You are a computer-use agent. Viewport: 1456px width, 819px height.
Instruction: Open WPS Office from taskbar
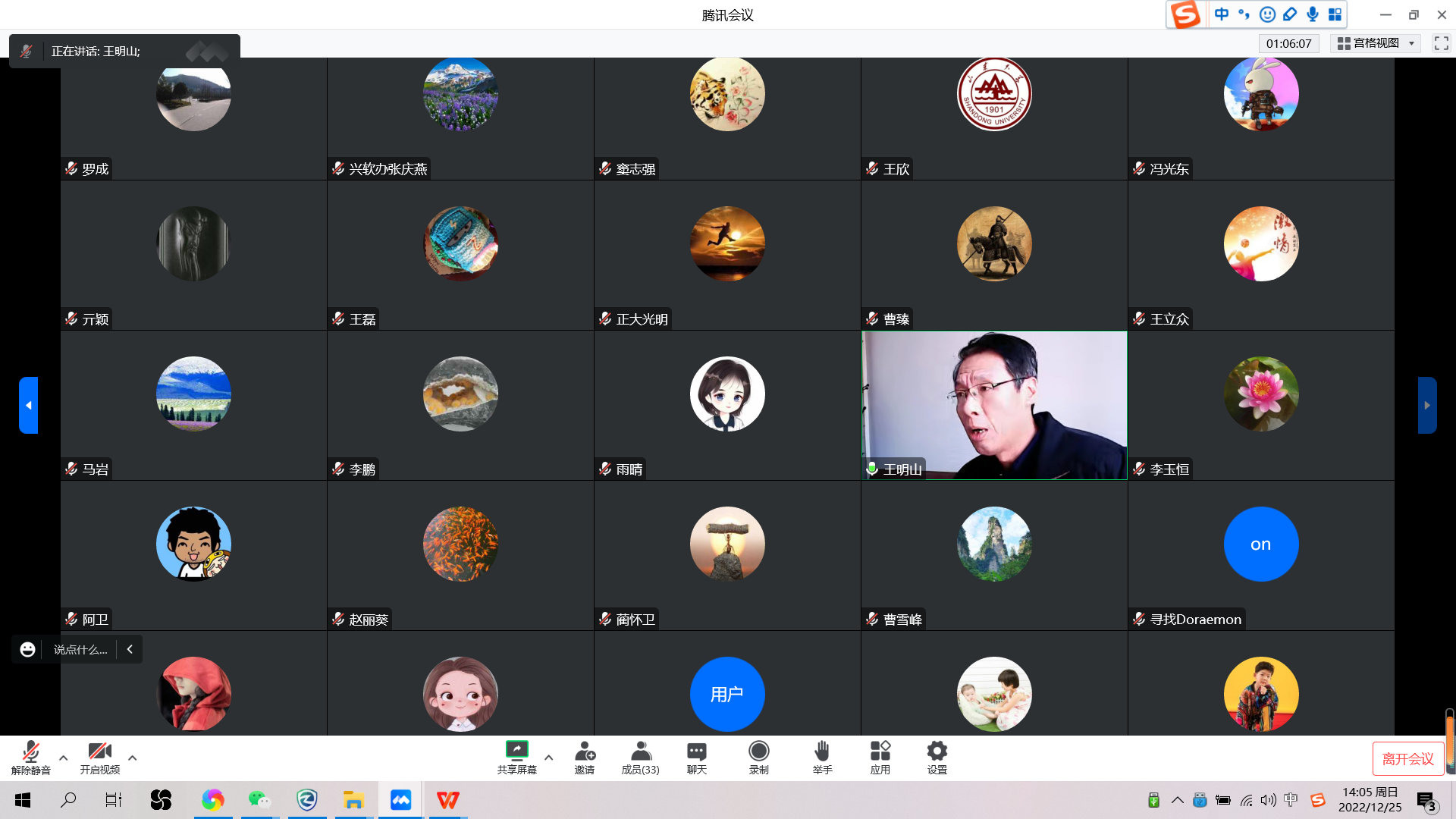448,800
